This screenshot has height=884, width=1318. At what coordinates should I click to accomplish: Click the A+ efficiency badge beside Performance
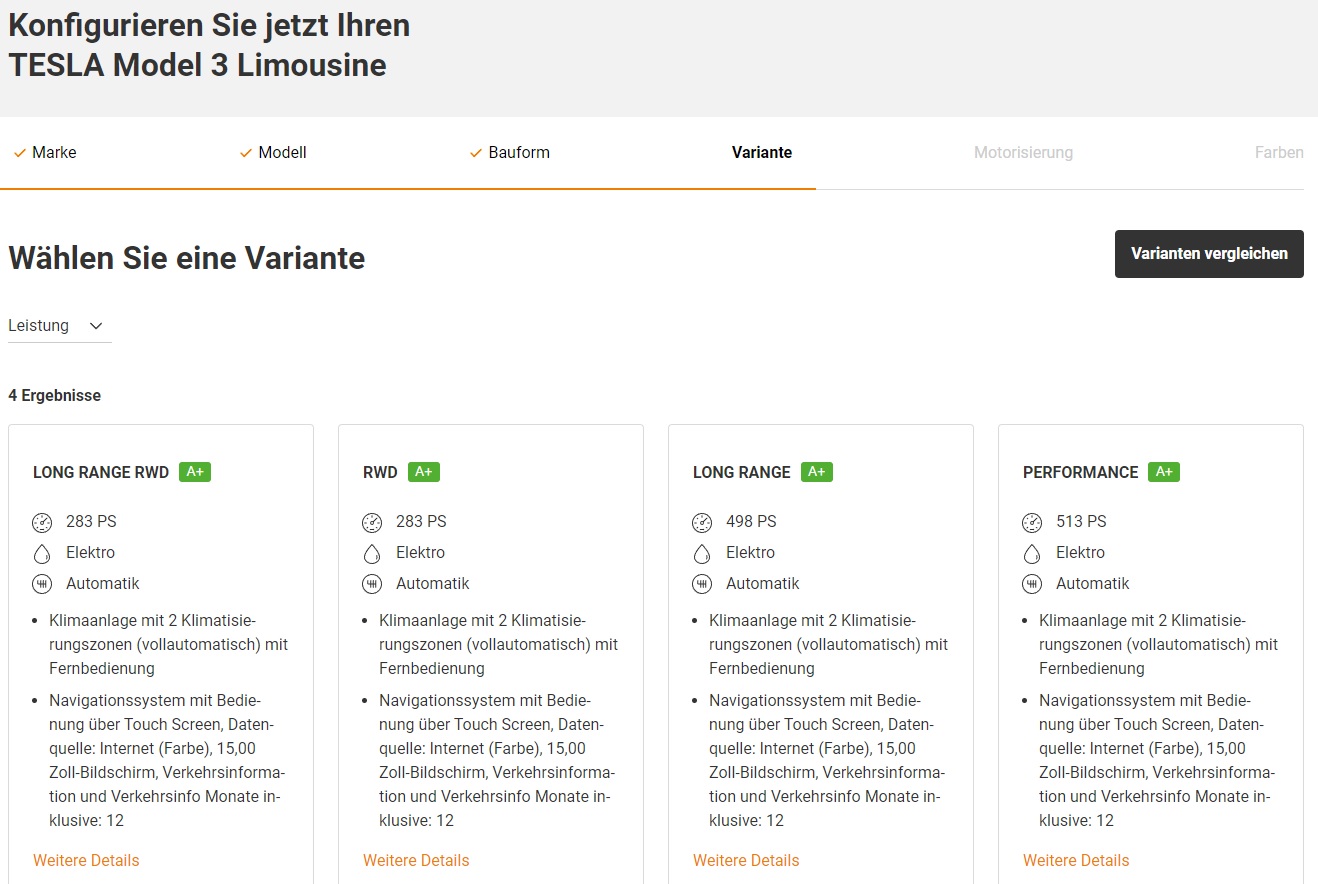coord(1164,472)
